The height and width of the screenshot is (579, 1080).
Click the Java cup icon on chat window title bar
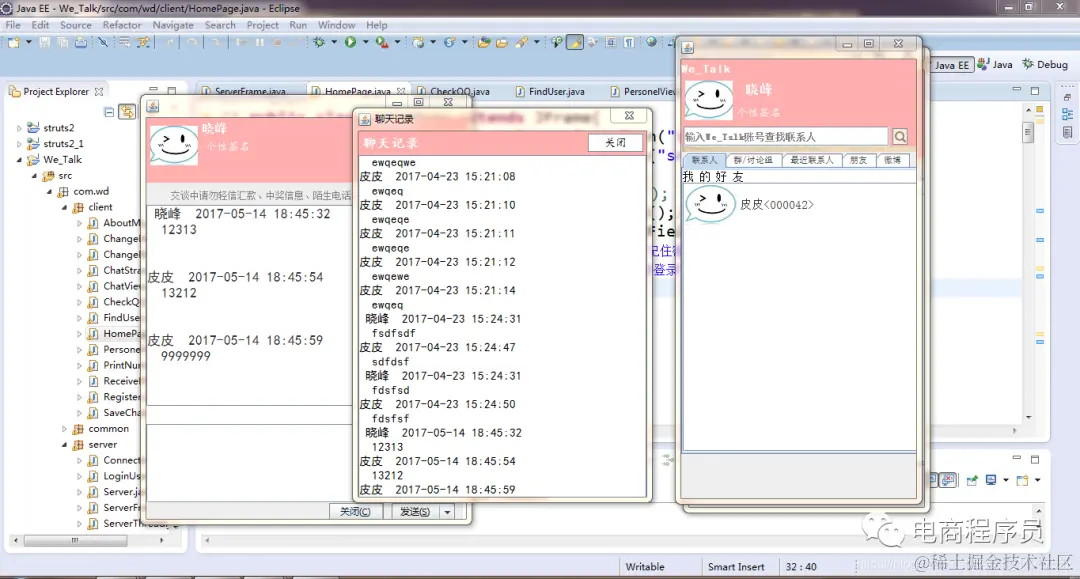tap(153, 106)
